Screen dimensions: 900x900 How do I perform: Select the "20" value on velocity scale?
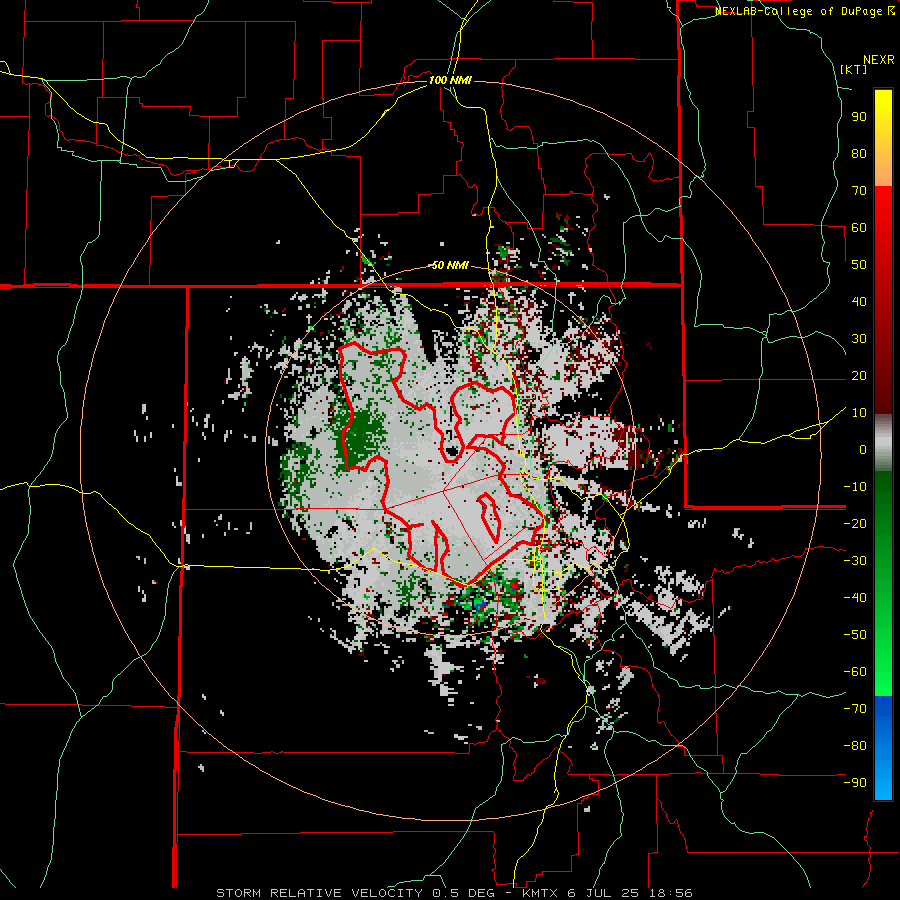tap(859, 376)
